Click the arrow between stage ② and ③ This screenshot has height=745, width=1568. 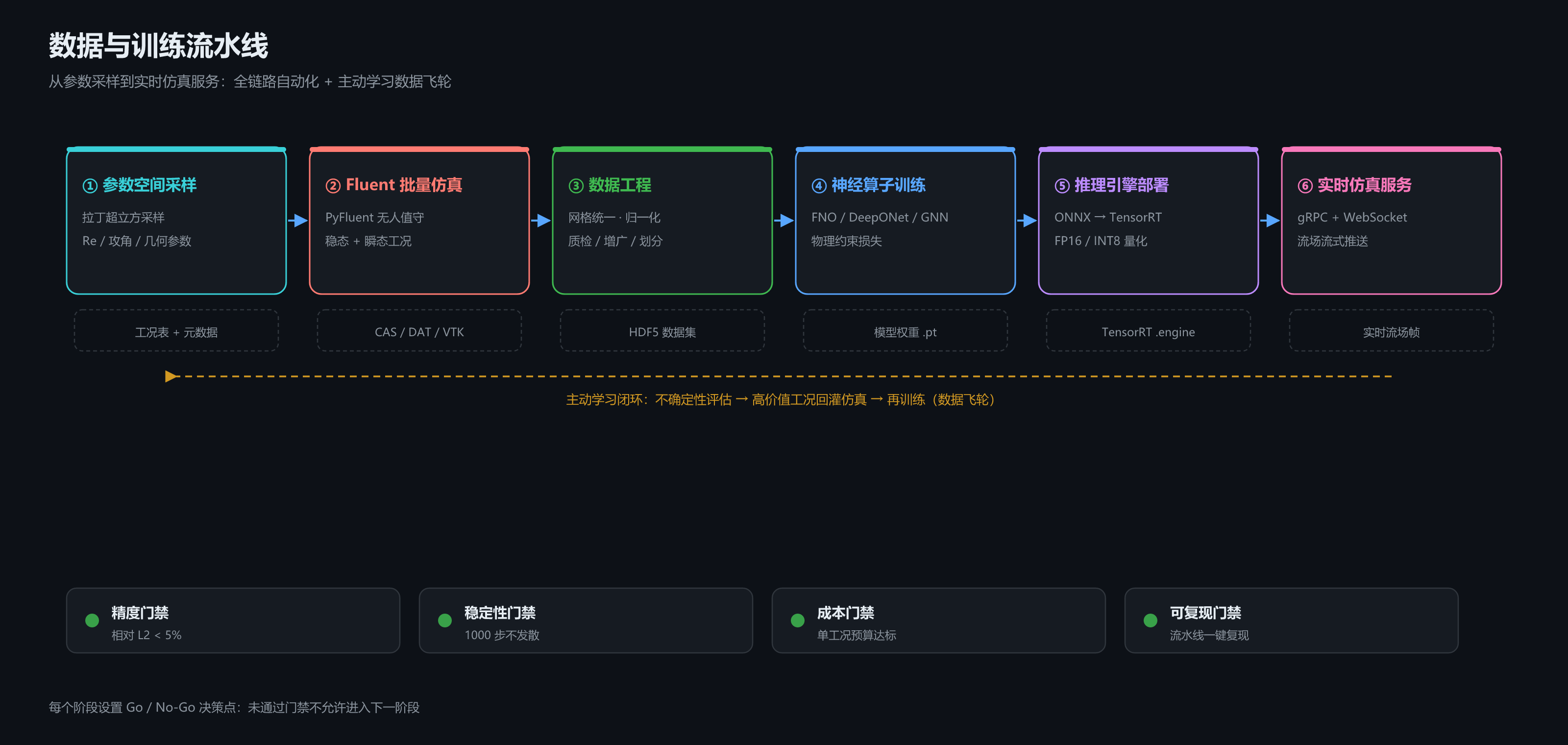540,221
